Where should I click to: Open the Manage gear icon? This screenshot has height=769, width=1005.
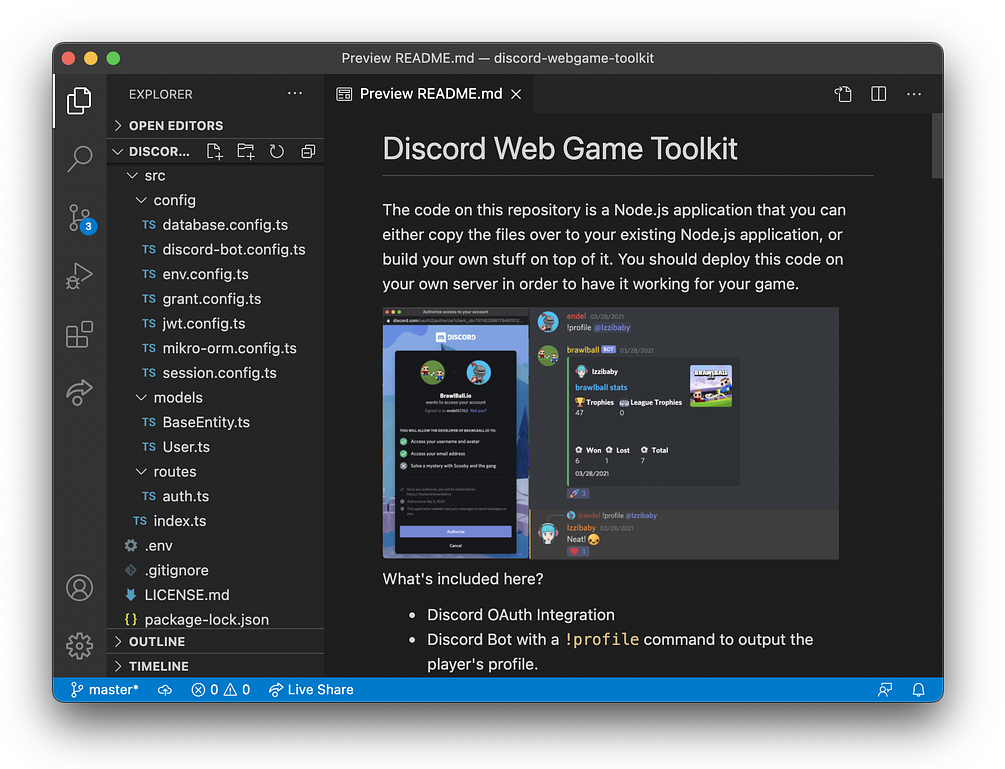[x=79, y=646]
